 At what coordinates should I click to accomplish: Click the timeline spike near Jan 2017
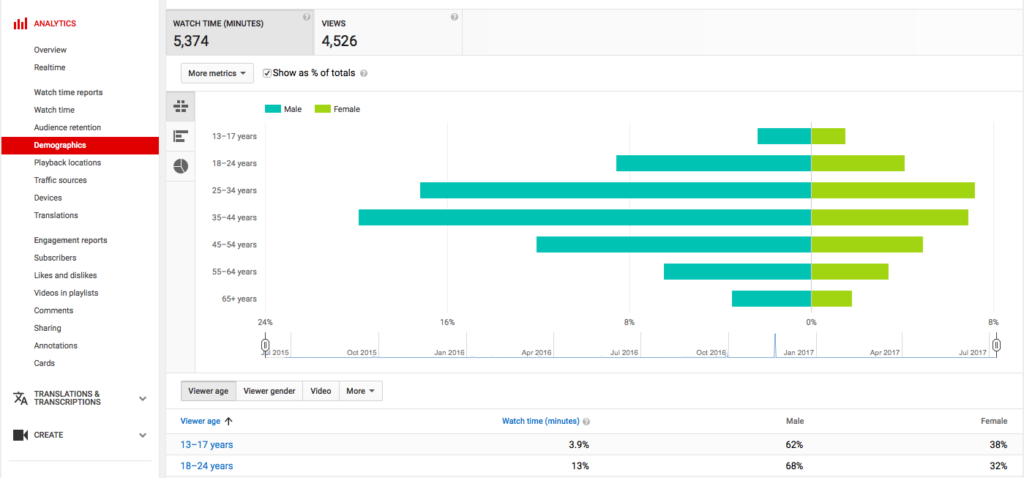775,345
